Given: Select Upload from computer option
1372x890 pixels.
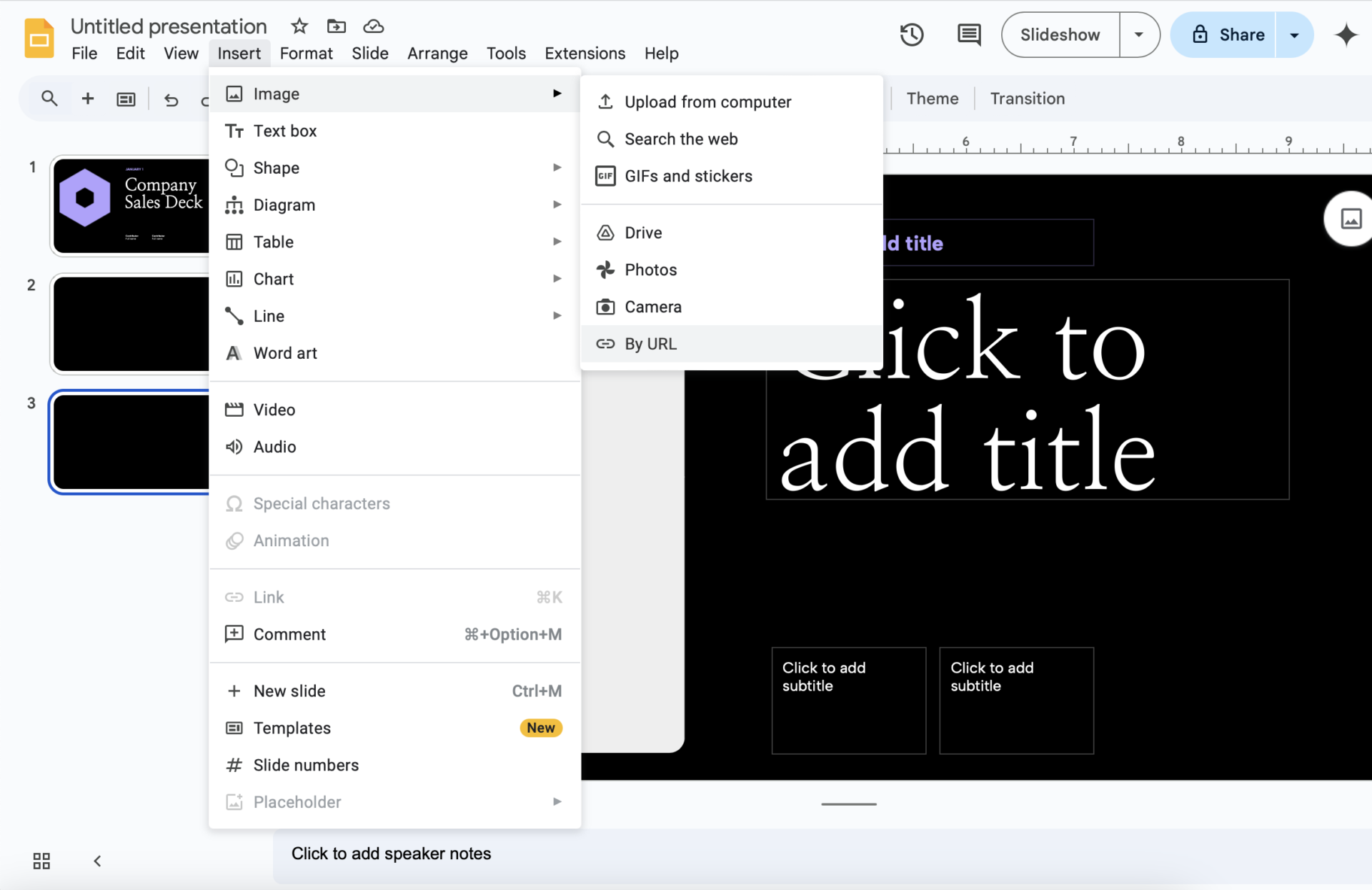Looking at the screenshot, I should (732, 102).
